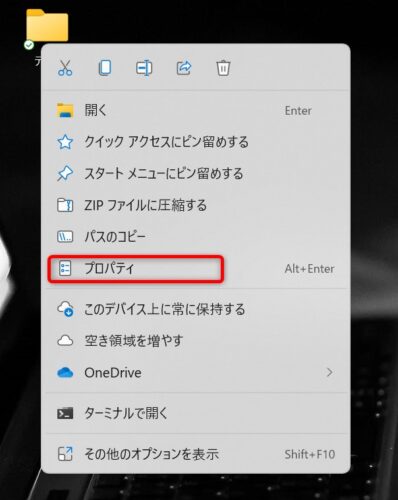
Task: Click the show more options icon
Action: tap(65, 454)
